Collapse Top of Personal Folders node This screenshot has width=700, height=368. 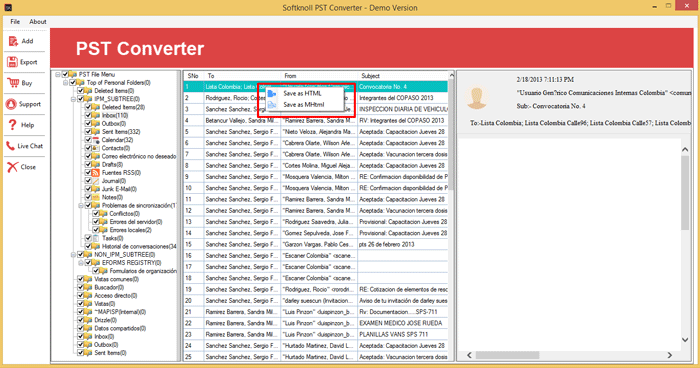point(65,83)
